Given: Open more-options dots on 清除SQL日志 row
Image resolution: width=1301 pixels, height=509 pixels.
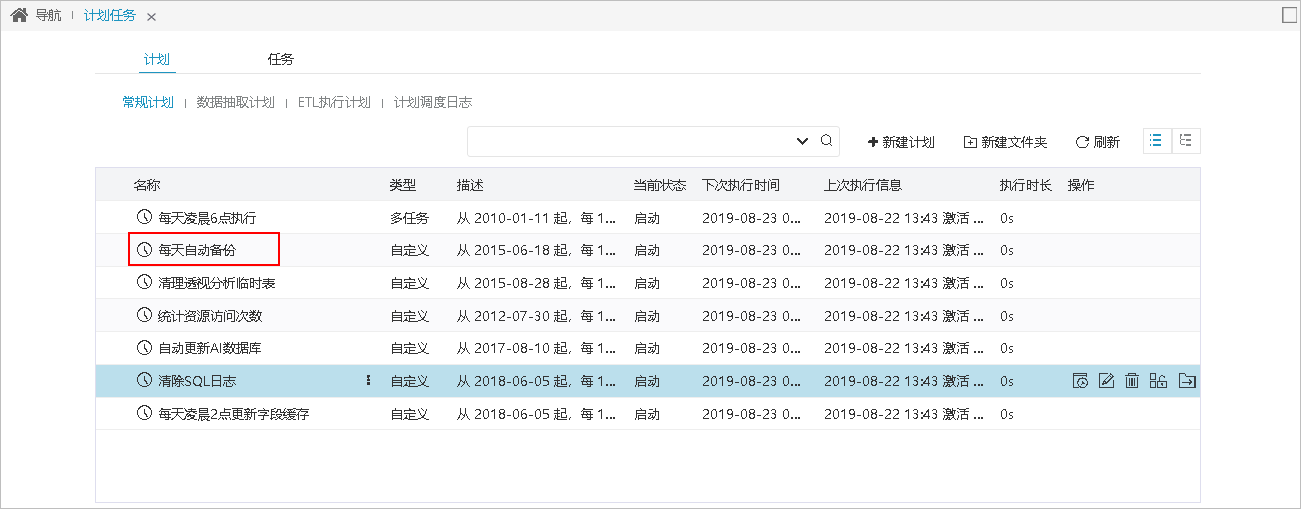Looking at the screenshot, I should point(368,380).
